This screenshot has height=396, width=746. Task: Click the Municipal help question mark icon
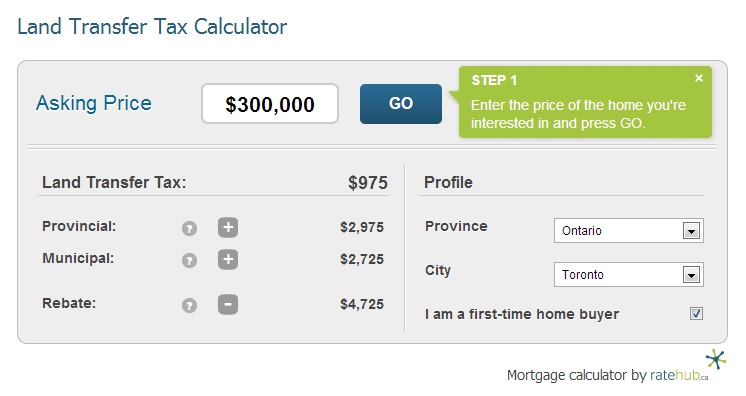click(189, 260)
